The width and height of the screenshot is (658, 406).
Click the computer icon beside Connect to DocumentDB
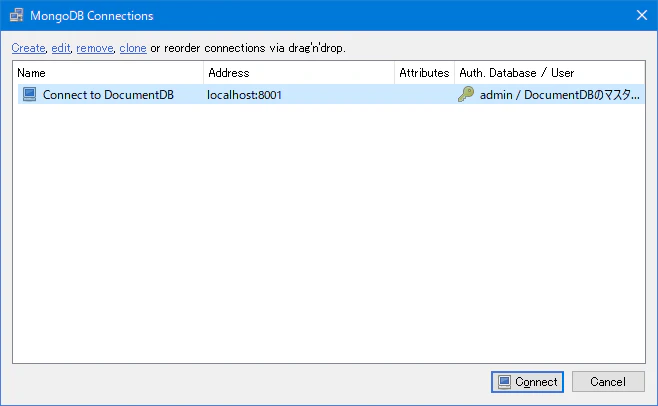(x=29, y=94)
